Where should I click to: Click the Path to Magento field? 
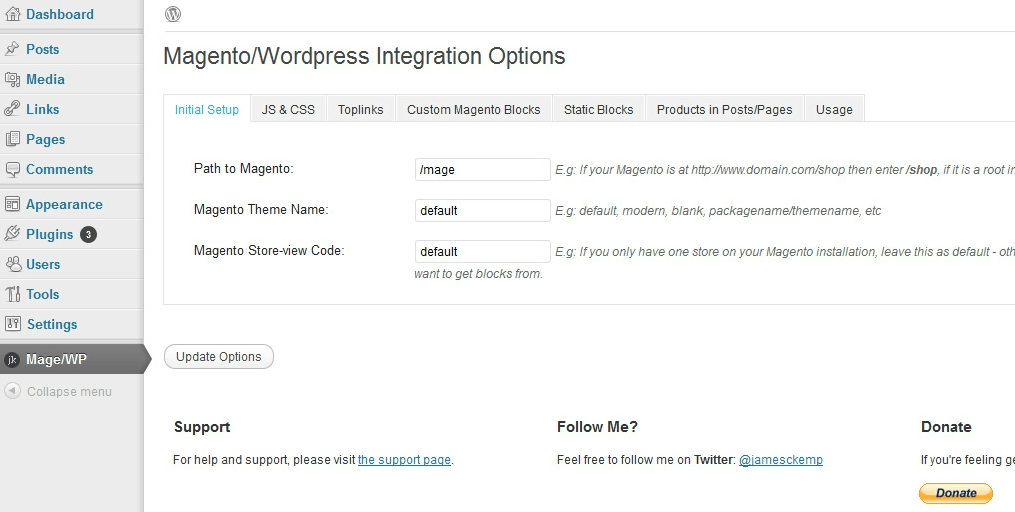pyautogui.click(x=482, y=169)
